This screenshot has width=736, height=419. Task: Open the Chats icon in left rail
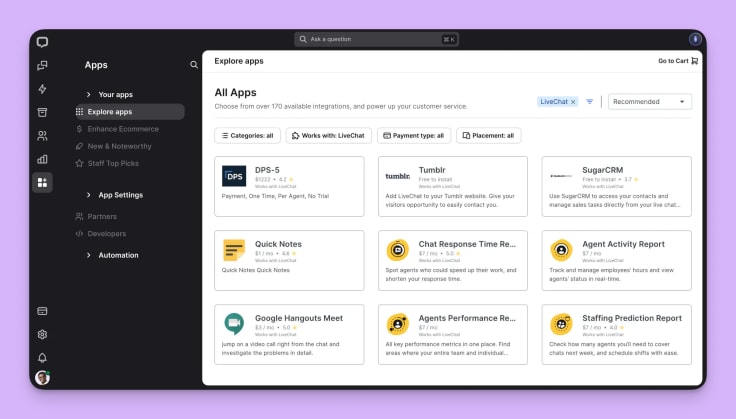click(42, 66)
